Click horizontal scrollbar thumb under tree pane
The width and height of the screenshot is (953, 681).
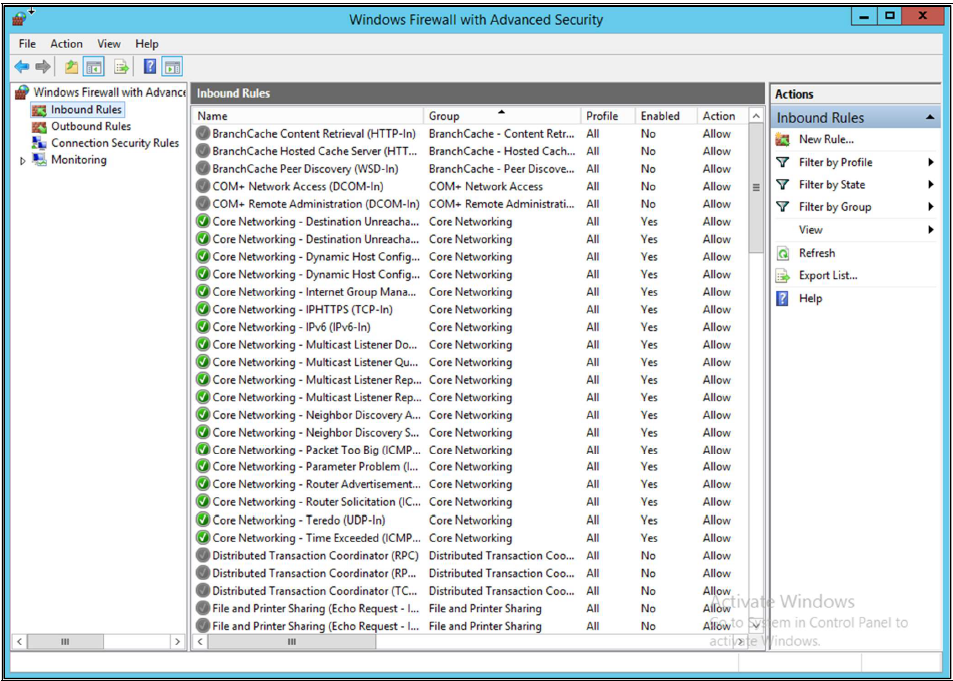tap(65, 641)
